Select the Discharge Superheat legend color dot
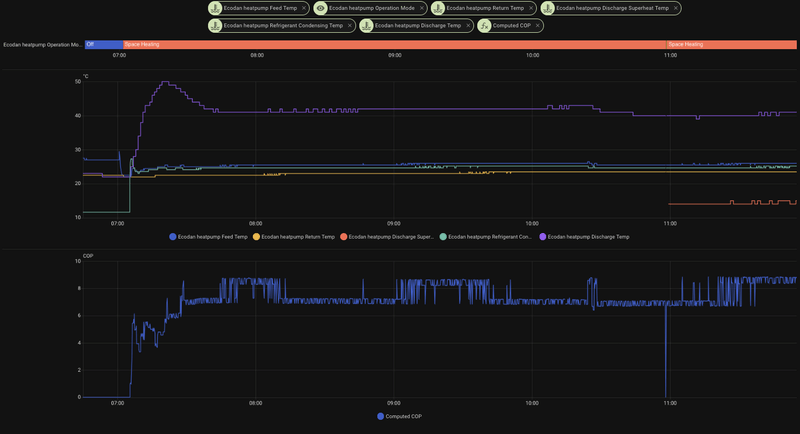This screenshot has height=434, width=800. coord(343,237)
